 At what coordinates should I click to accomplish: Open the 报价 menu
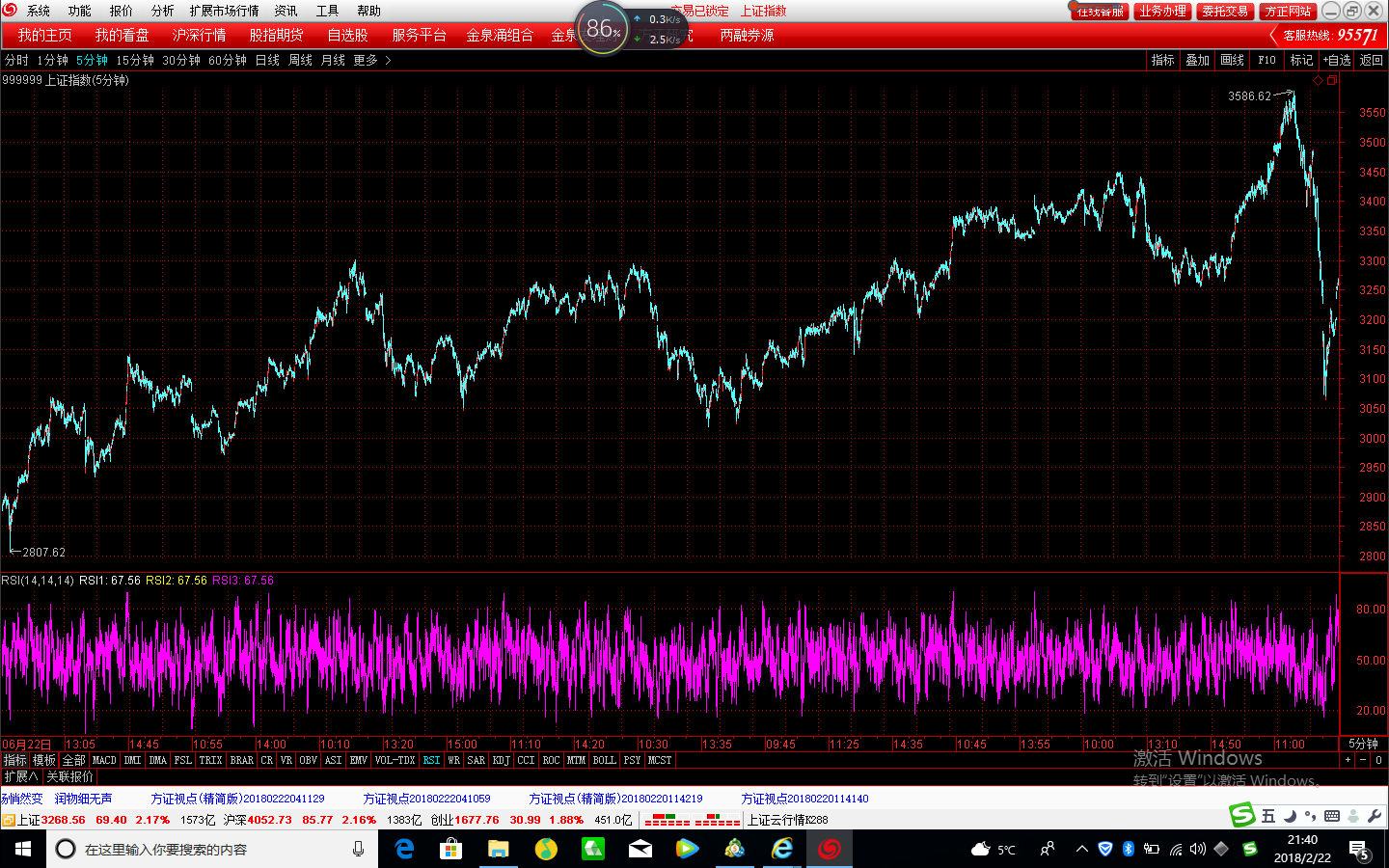122,11
